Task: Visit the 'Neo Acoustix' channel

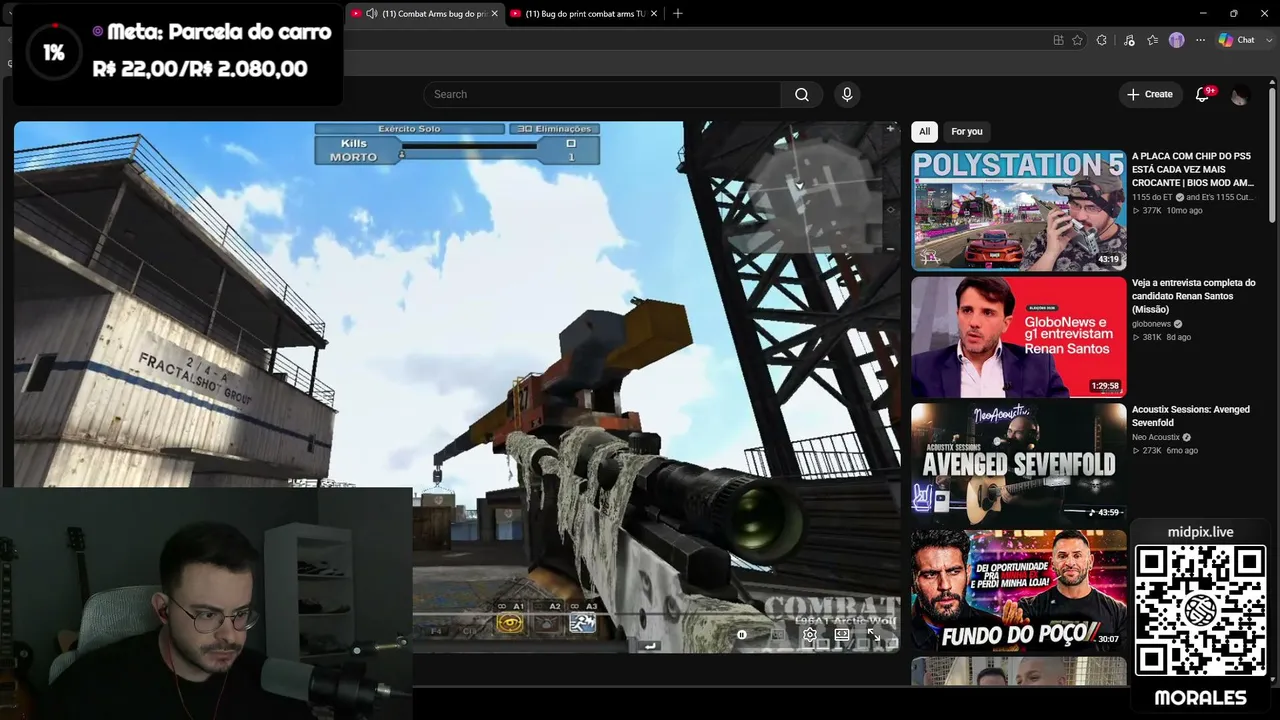Action: coord(1156,437)
